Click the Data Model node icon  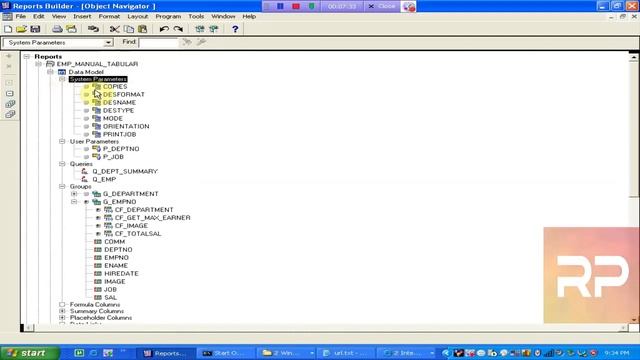(62, 72)
